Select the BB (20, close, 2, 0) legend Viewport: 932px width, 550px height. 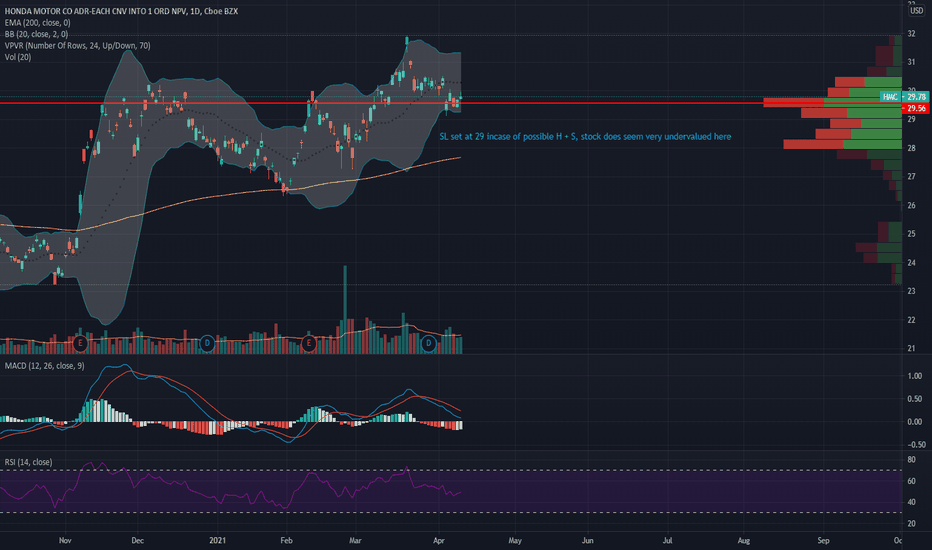coord(36,34)
